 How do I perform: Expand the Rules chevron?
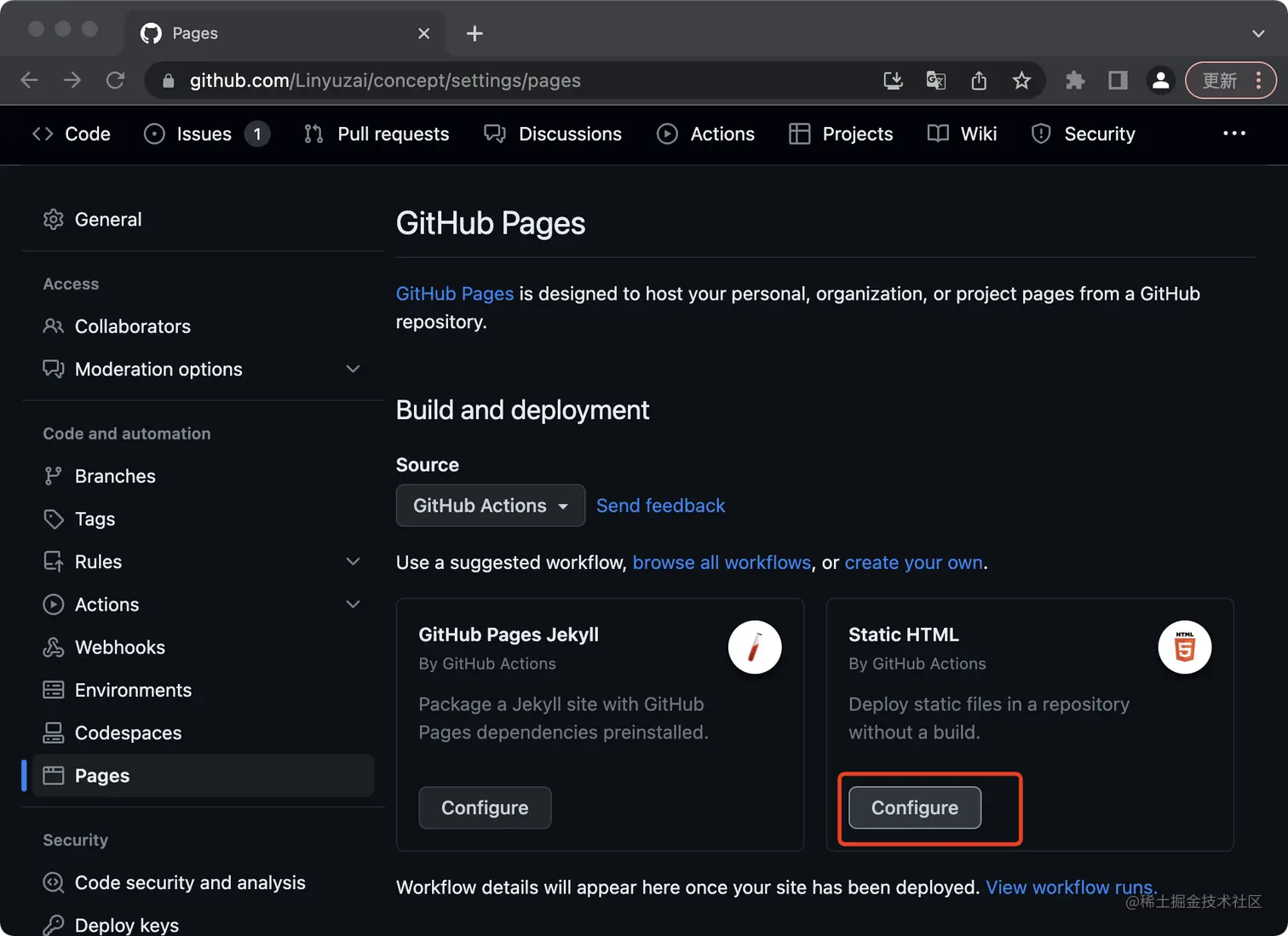(353, 561)
